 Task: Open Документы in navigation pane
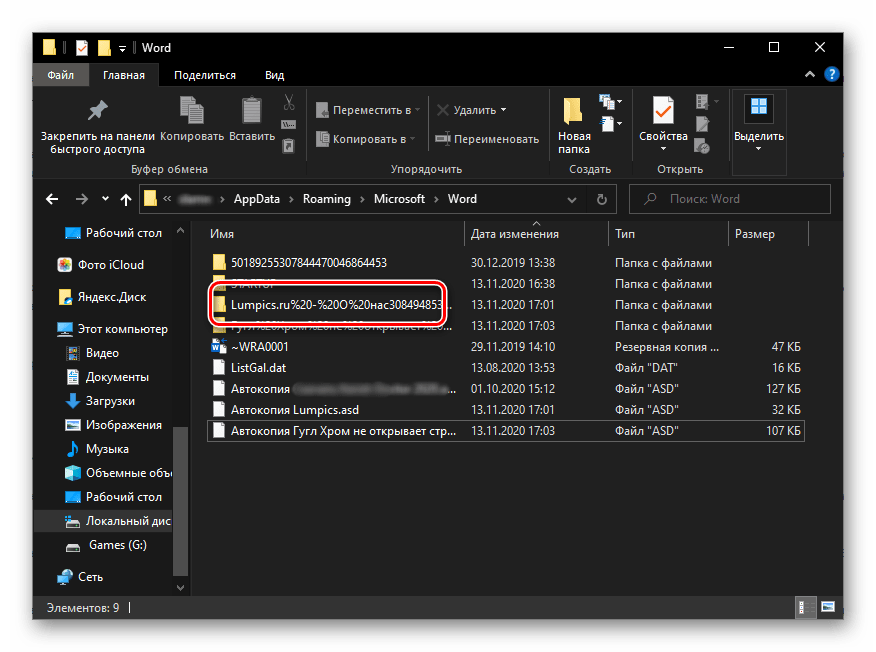tap(107, 377)
